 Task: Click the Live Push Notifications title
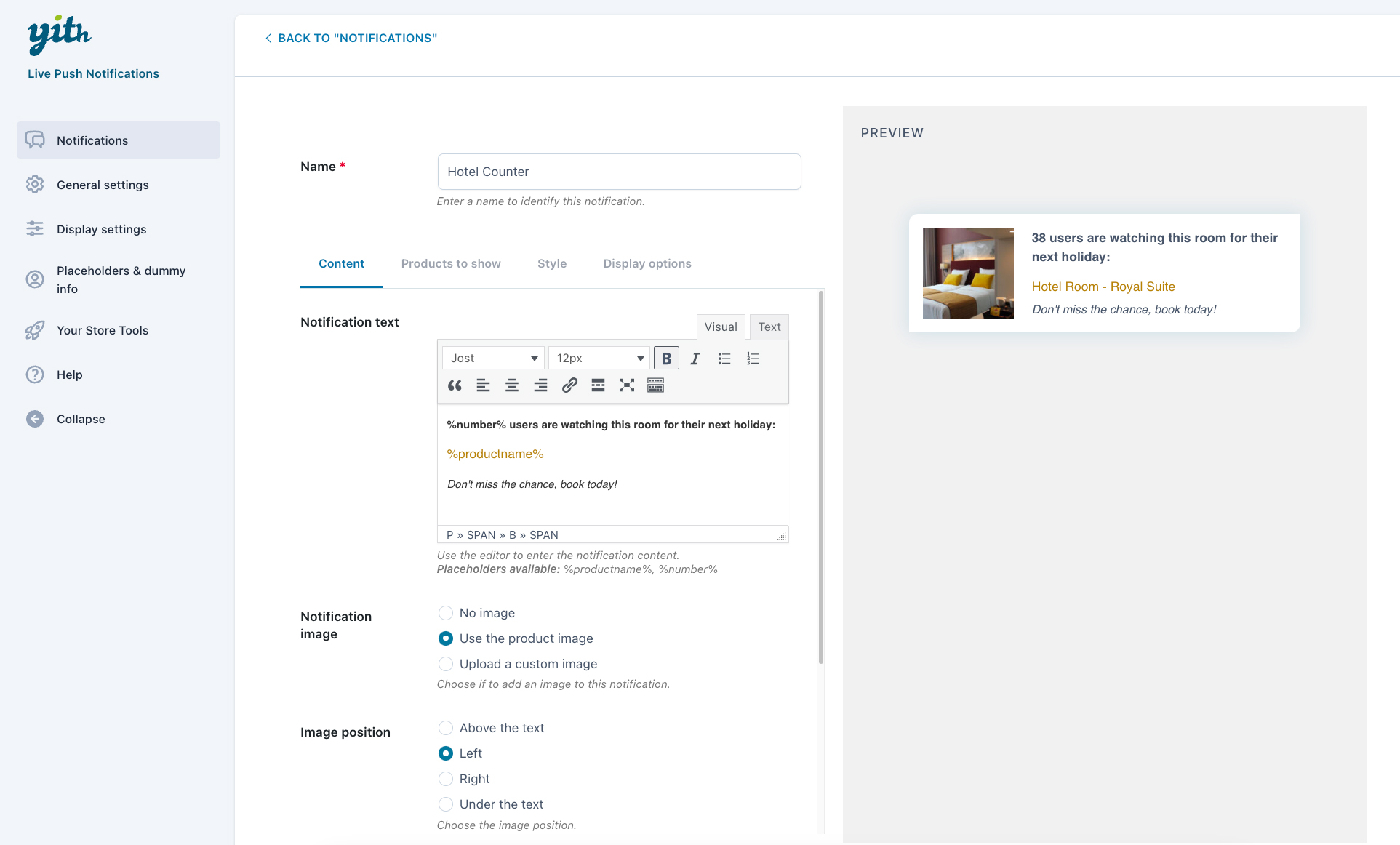click(x=93, y=73)
